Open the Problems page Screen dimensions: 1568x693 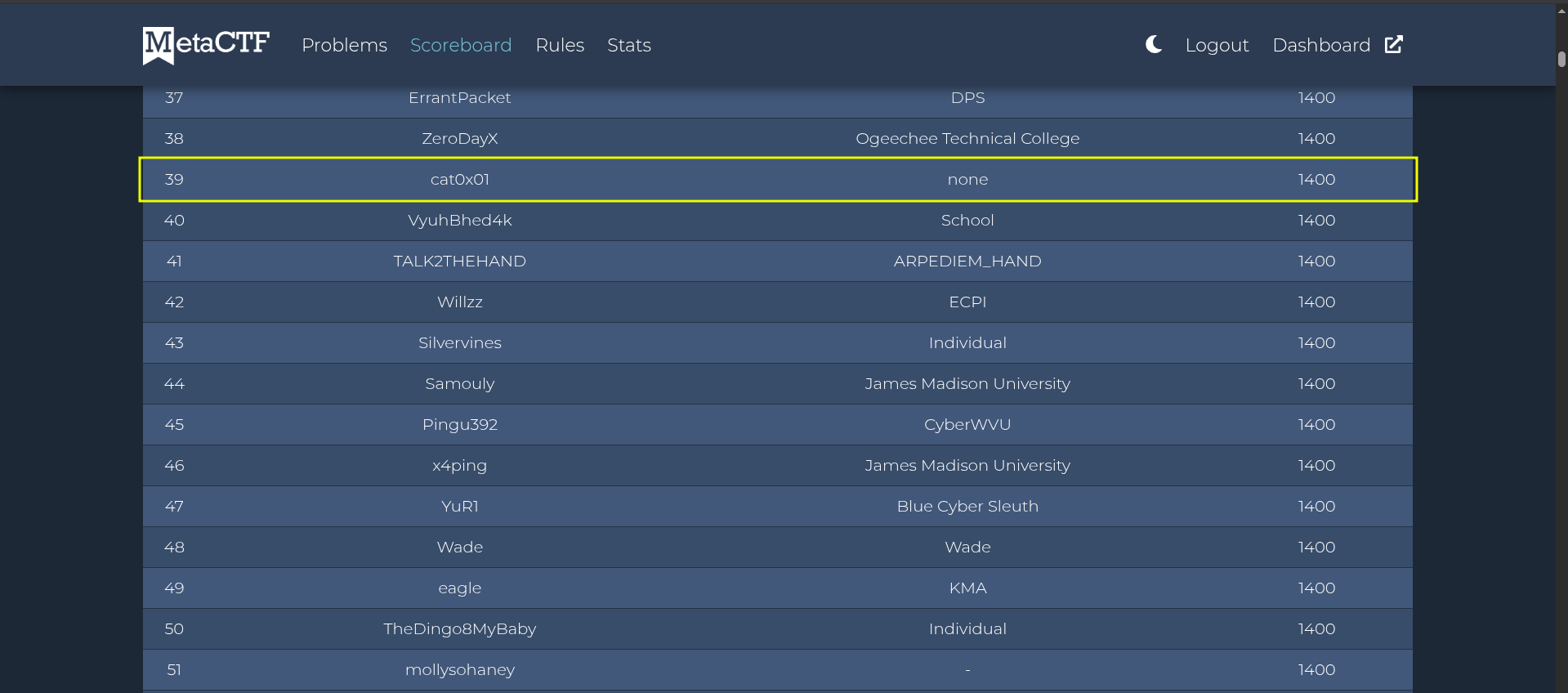pos(344,45)
